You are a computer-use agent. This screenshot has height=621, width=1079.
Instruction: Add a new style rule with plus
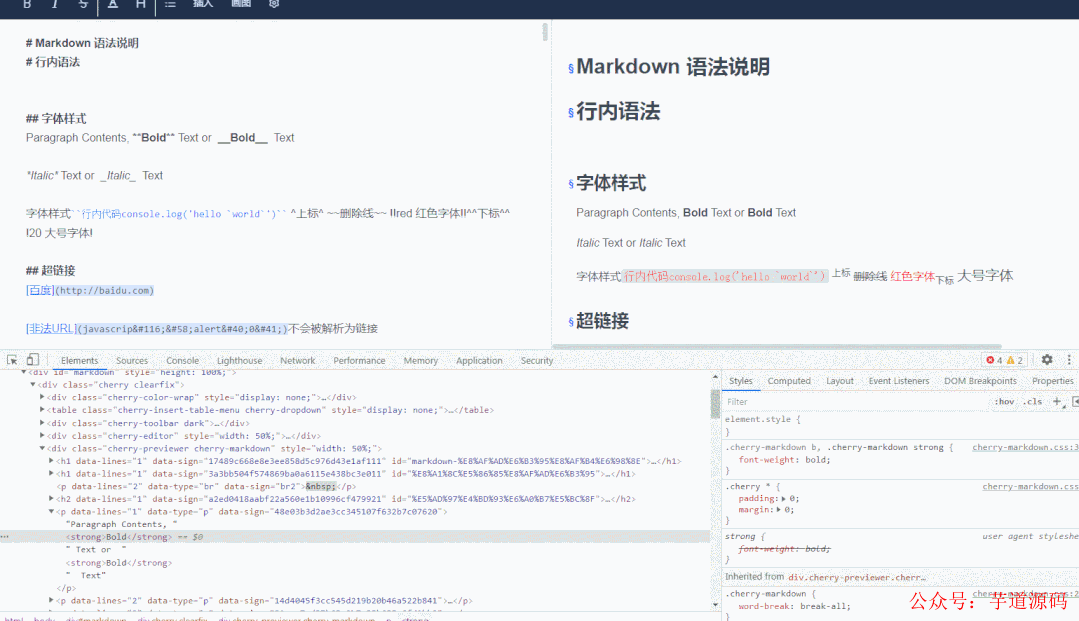[1057, 401]
